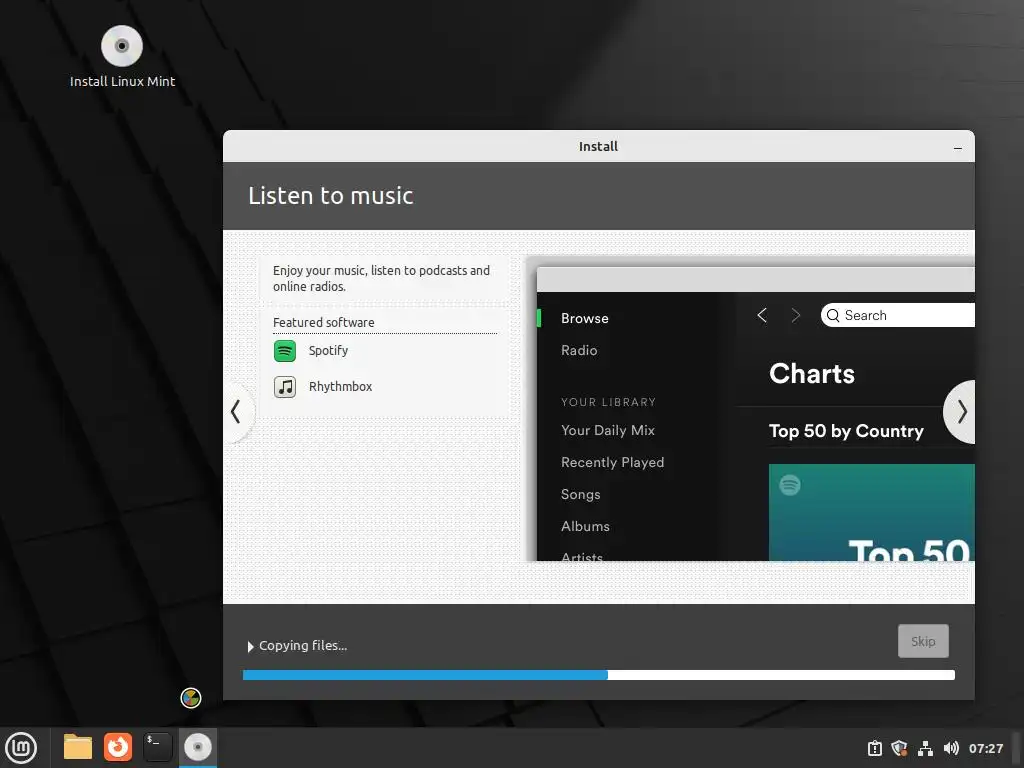Go to previous slide with left arrow

pyautogui.click(x=236, y=411)
